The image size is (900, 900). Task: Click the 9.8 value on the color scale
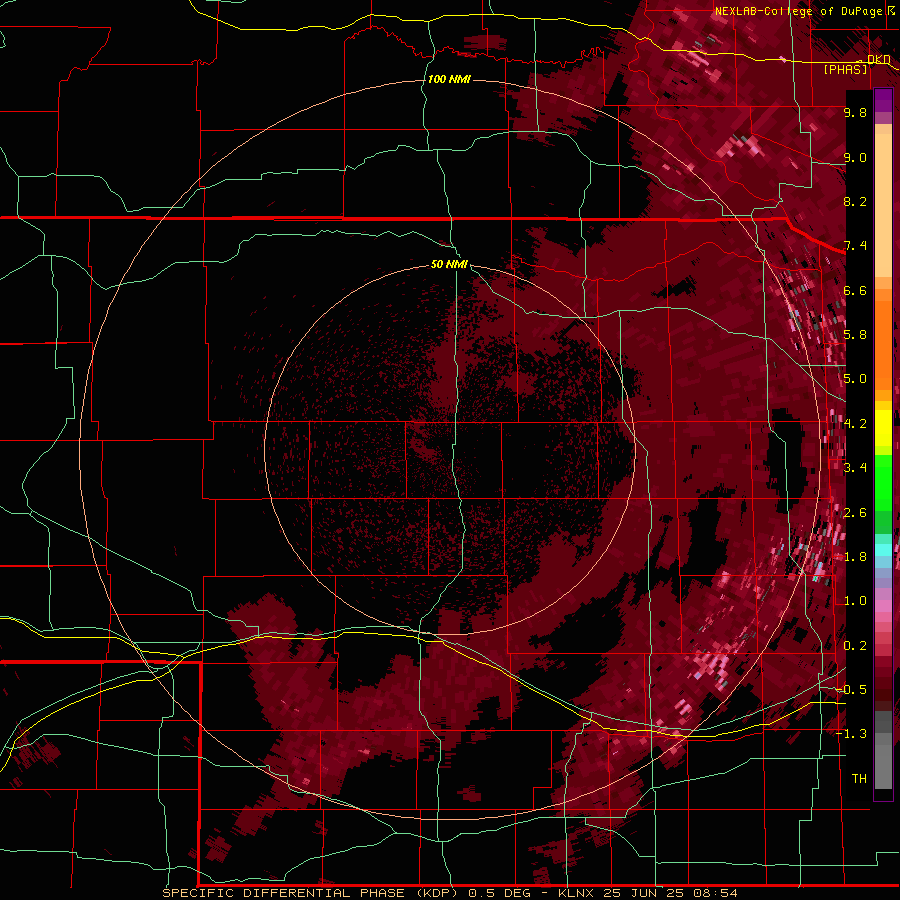855,112
